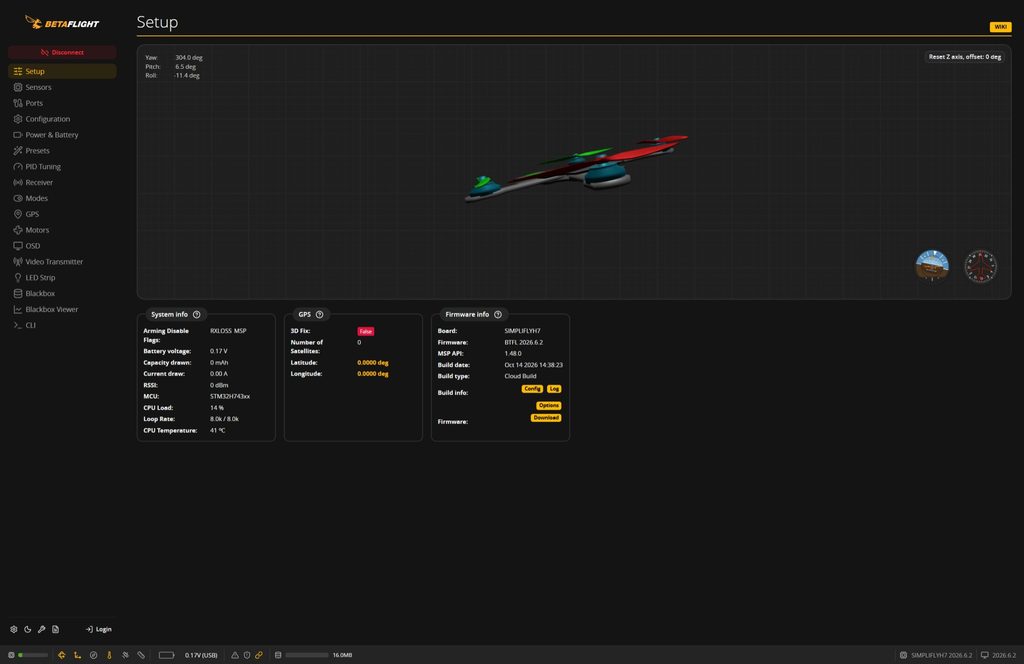This screenshot has width=1024, height=664.
Task: Click the failsafe shield status icon
Action: (x=247, y=655)
